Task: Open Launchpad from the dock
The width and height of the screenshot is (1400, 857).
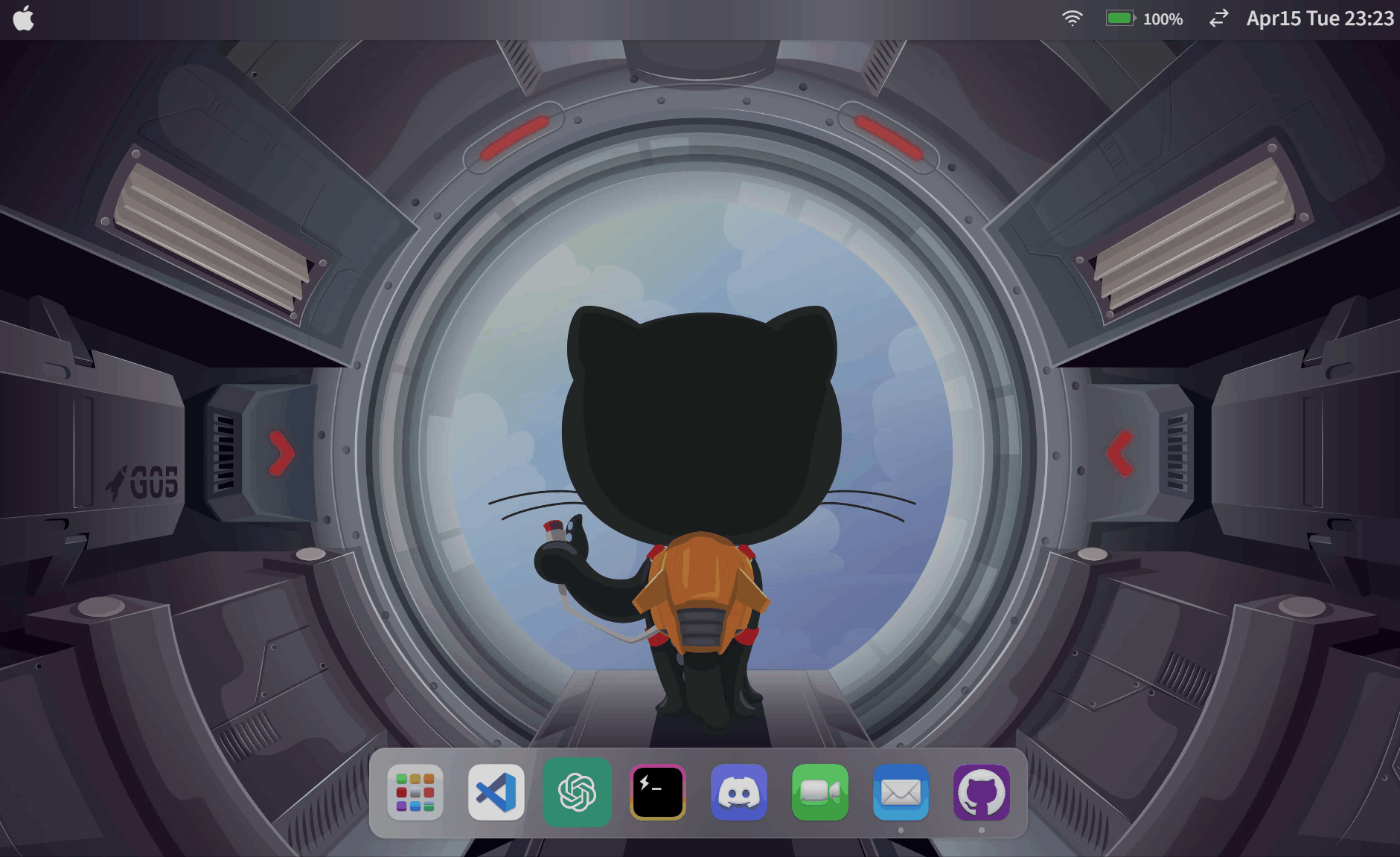Action: pyautogui.click(x=415, y=792)
